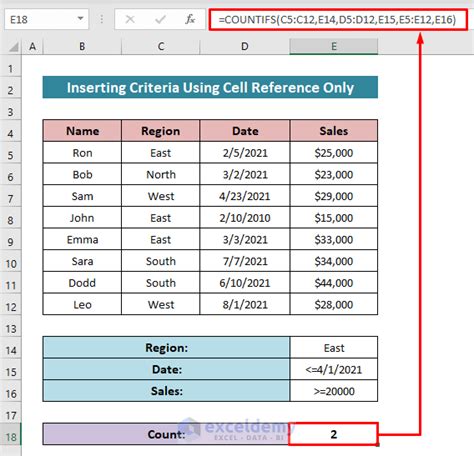The height and width of the screenshot is (456, 474).
Task: Select column C header
Action: coord(161,46)
